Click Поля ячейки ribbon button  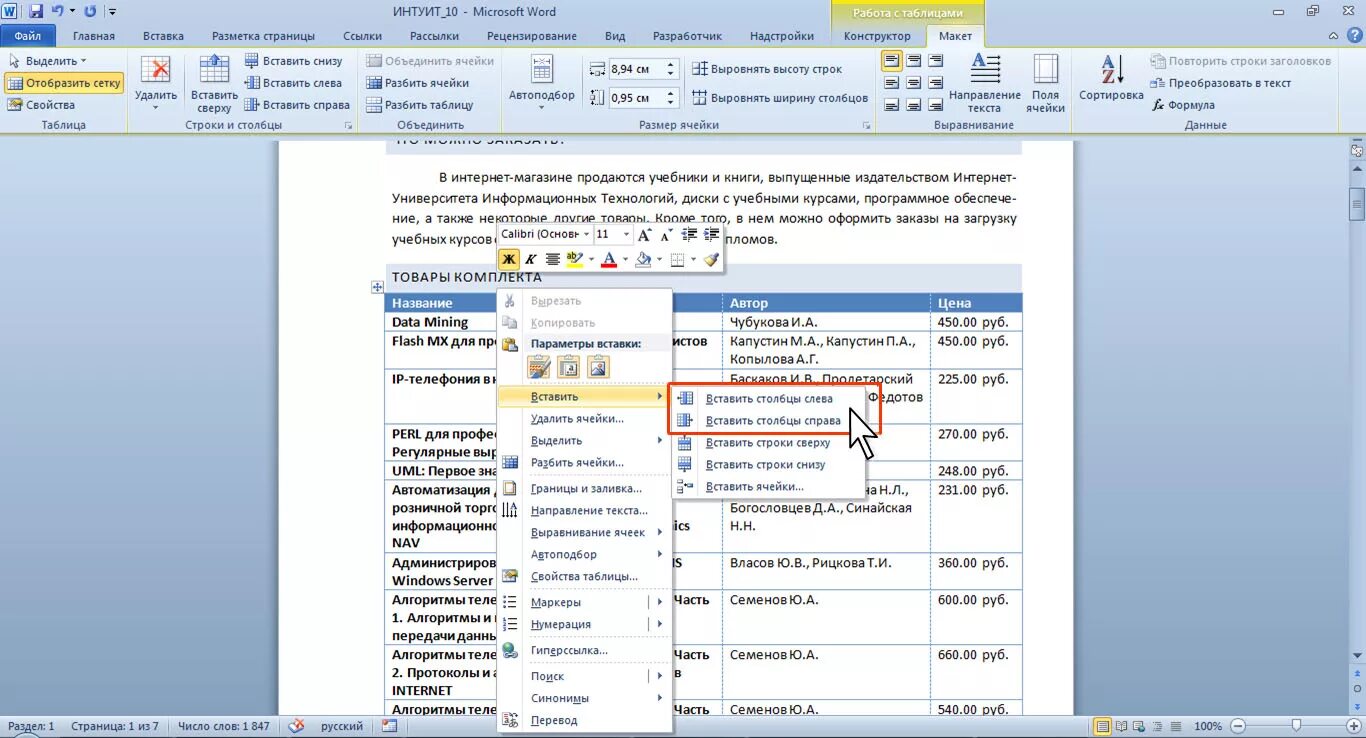pos(1045,82)
